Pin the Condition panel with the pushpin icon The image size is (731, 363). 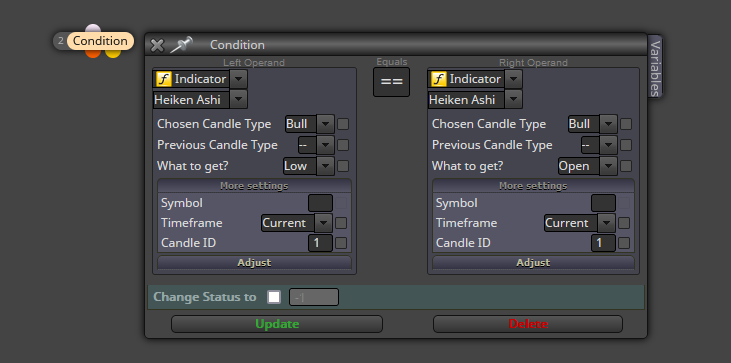click(x=181, y=45)
